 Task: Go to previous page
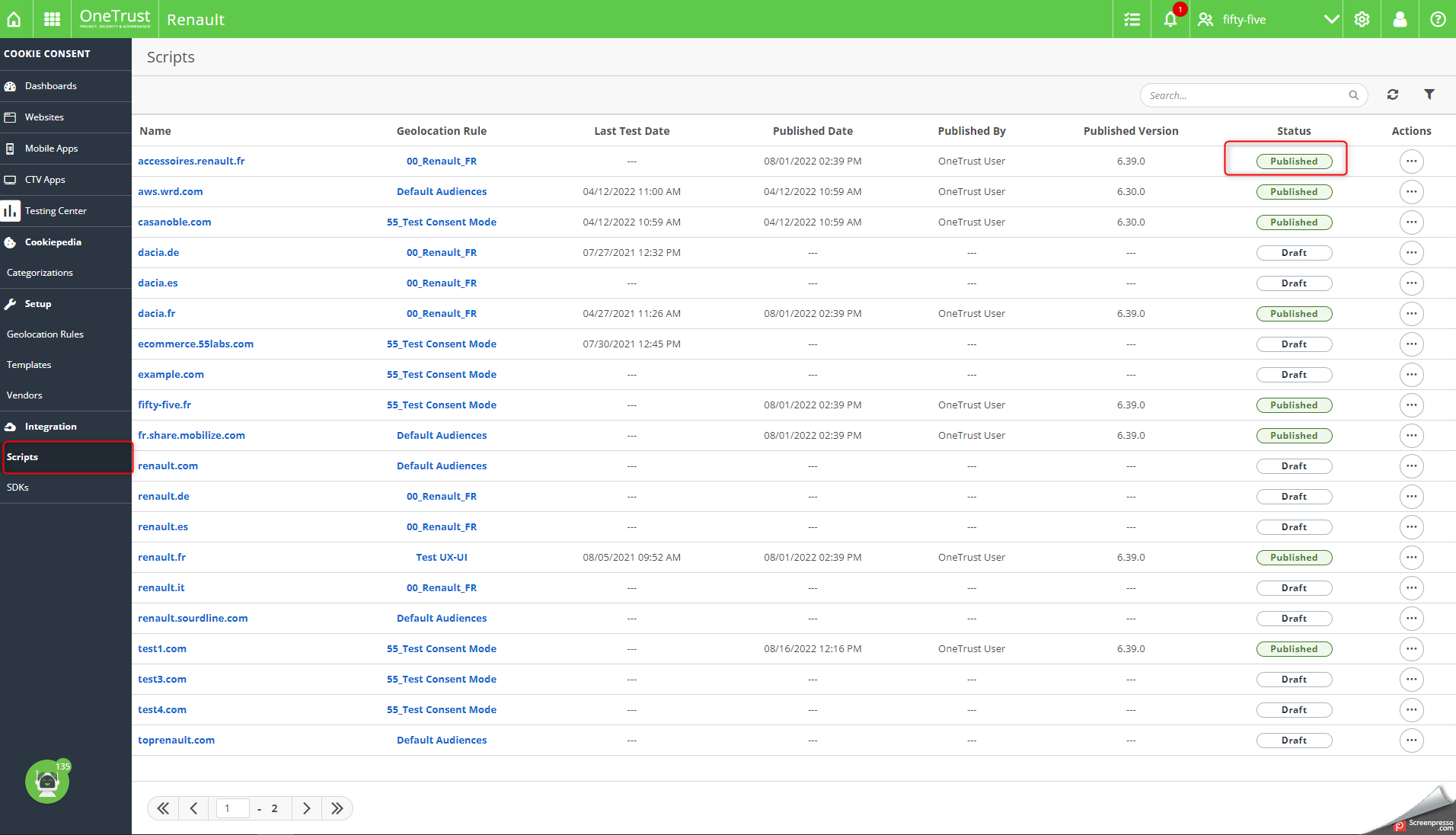tap(193, 808)
